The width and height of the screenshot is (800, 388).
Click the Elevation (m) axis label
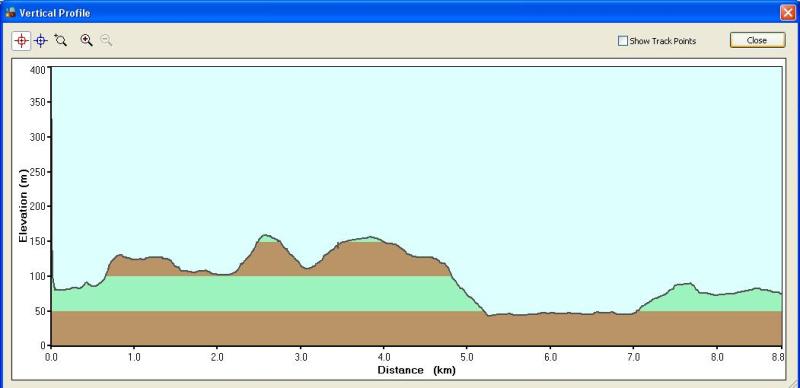[x=23, y=206]
